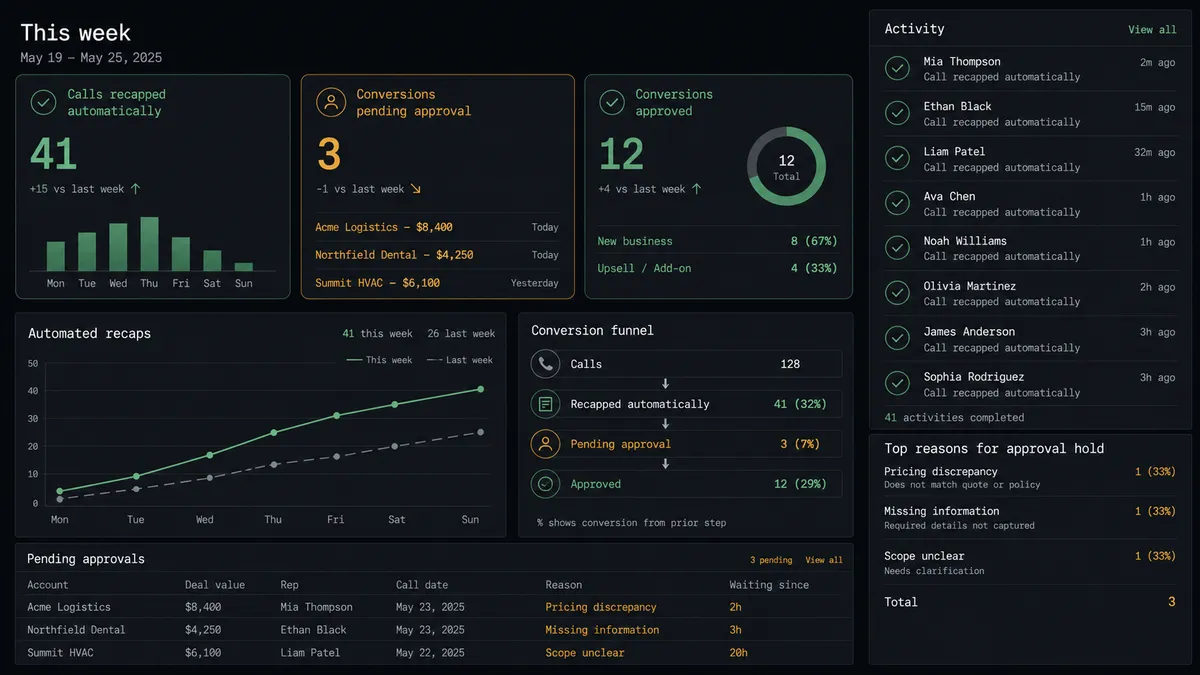Click the down-right arrow beside -1 vs last week
1200x675 pixels.
point(416,189)
